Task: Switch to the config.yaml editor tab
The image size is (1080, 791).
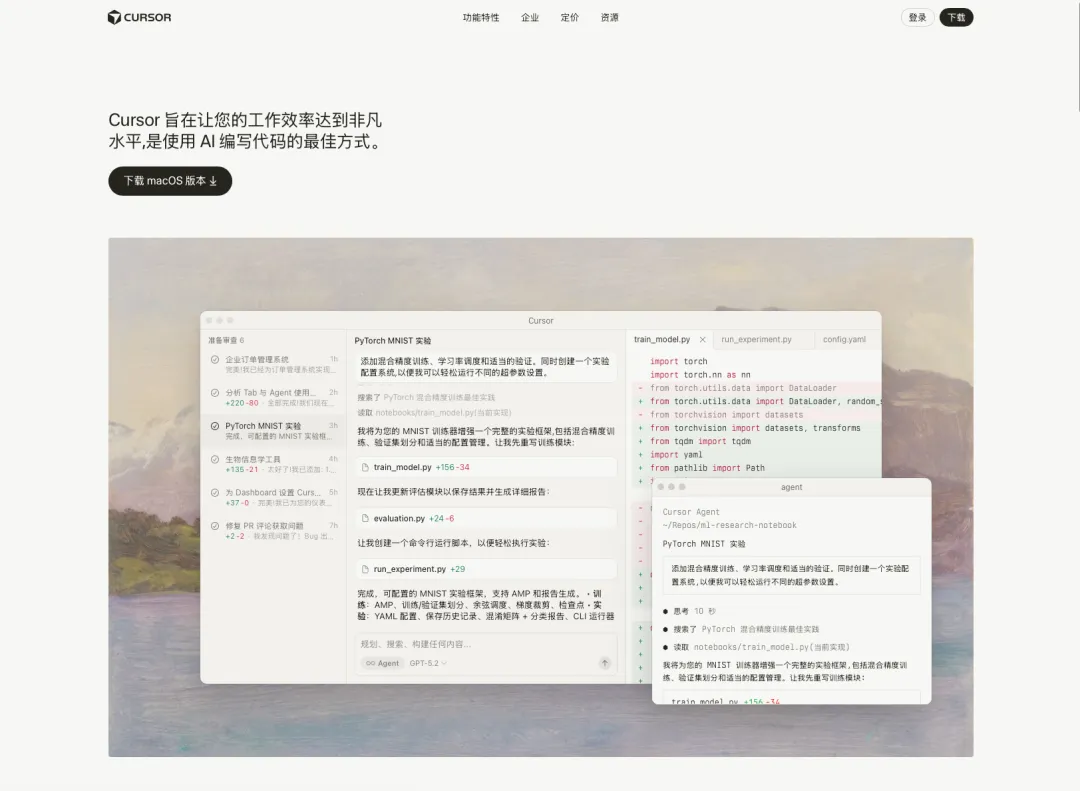Action: pyautogui.click(x=844, y=340)
